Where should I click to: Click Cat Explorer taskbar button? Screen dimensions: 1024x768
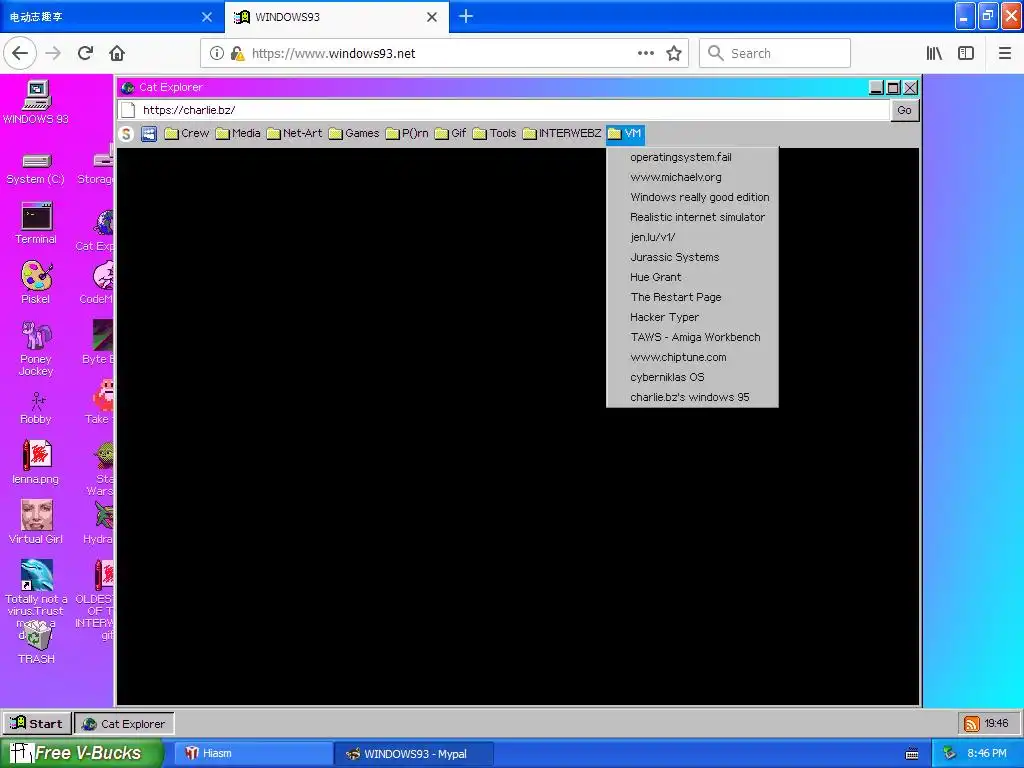124,724
